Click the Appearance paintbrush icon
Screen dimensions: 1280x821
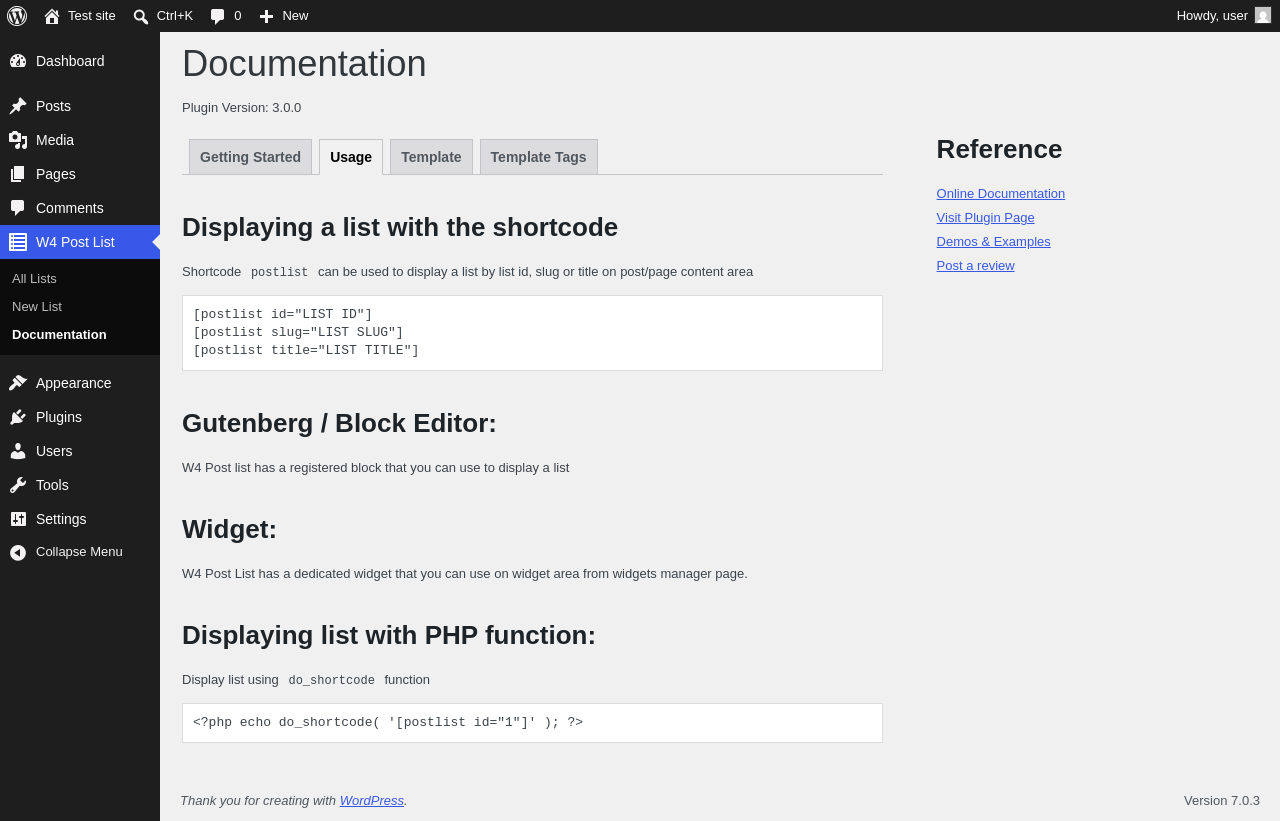point(18,383)
